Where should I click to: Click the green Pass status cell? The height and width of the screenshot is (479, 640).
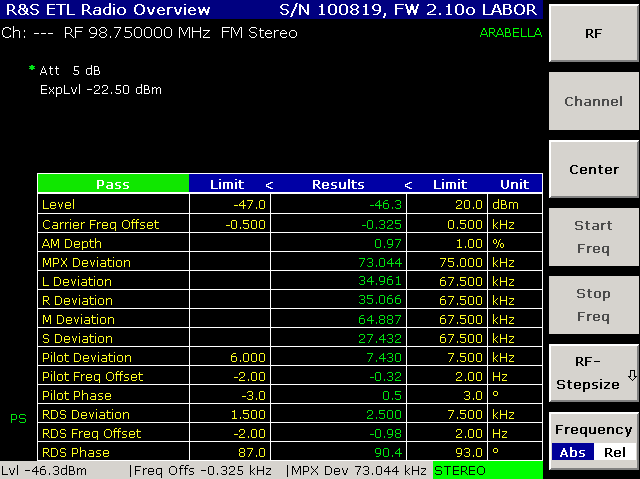coord(113,184)
